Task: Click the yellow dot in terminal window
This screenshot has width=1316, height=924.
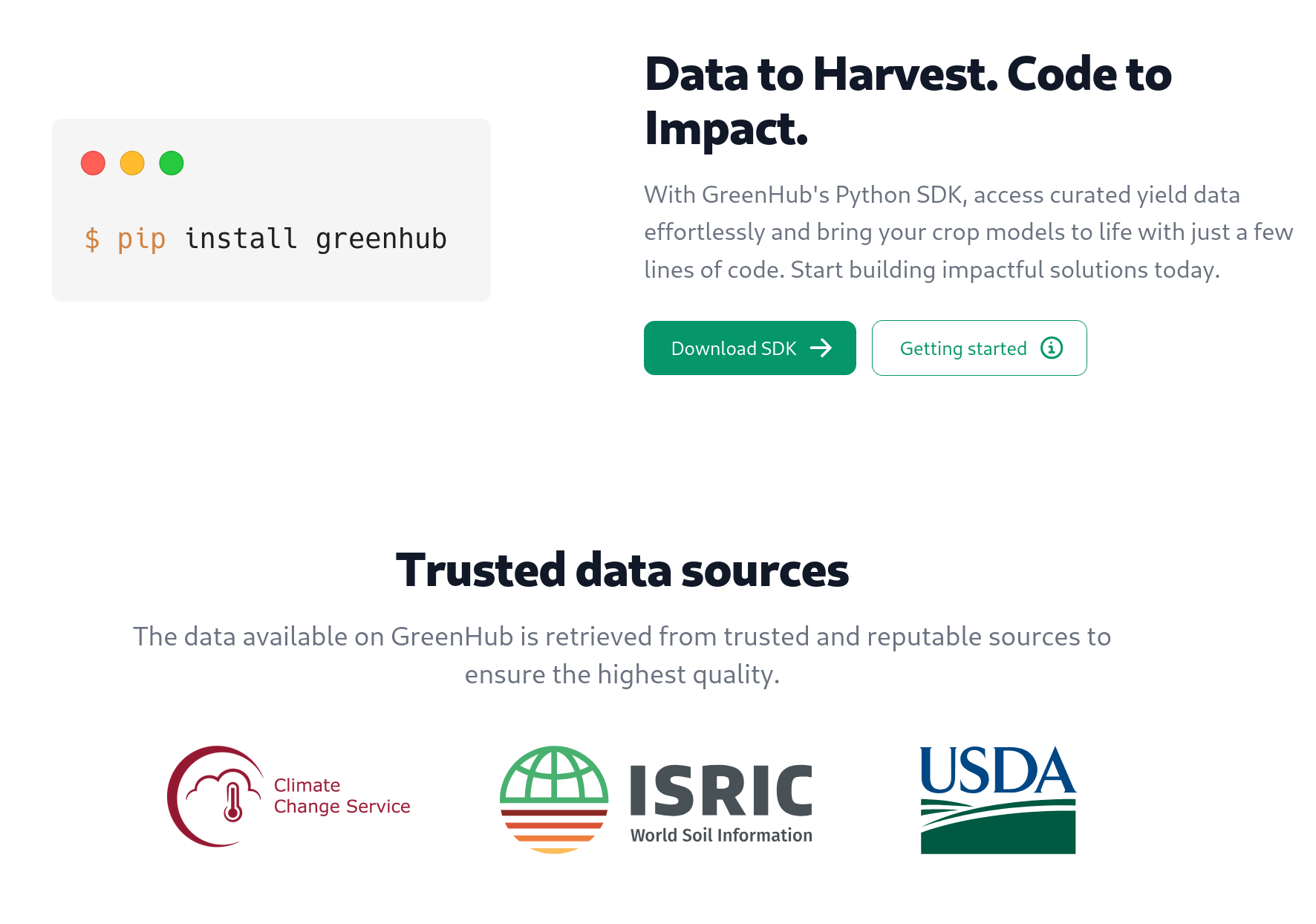Action: coord(132,163)
